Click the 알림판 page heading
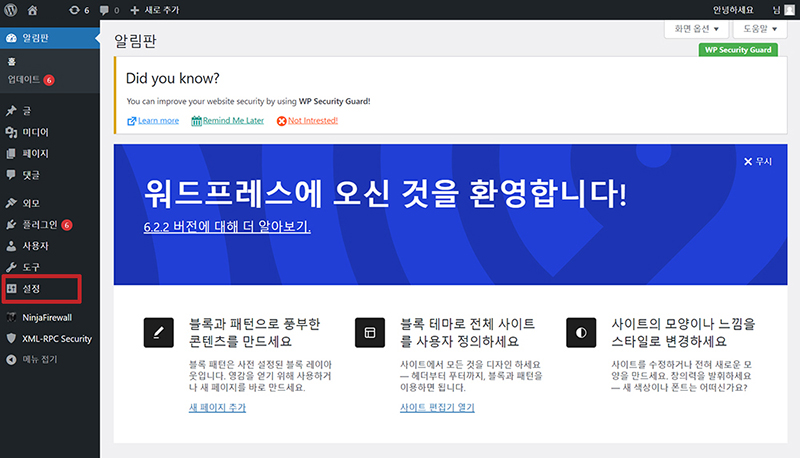The image size is (800, 458). [135, 41]
